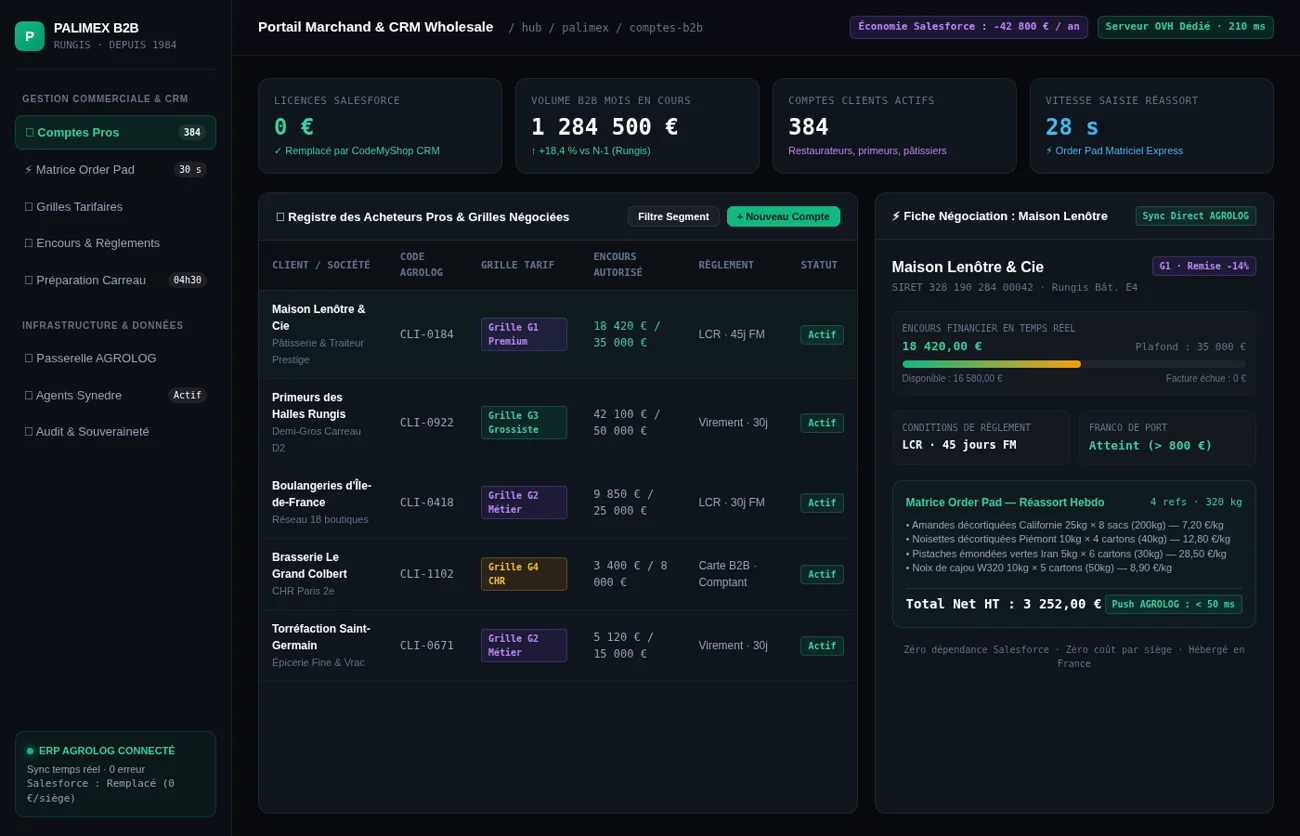Click Pistaches émondées vertes Iran line
1300x836 pixels.
[1066, 553]
